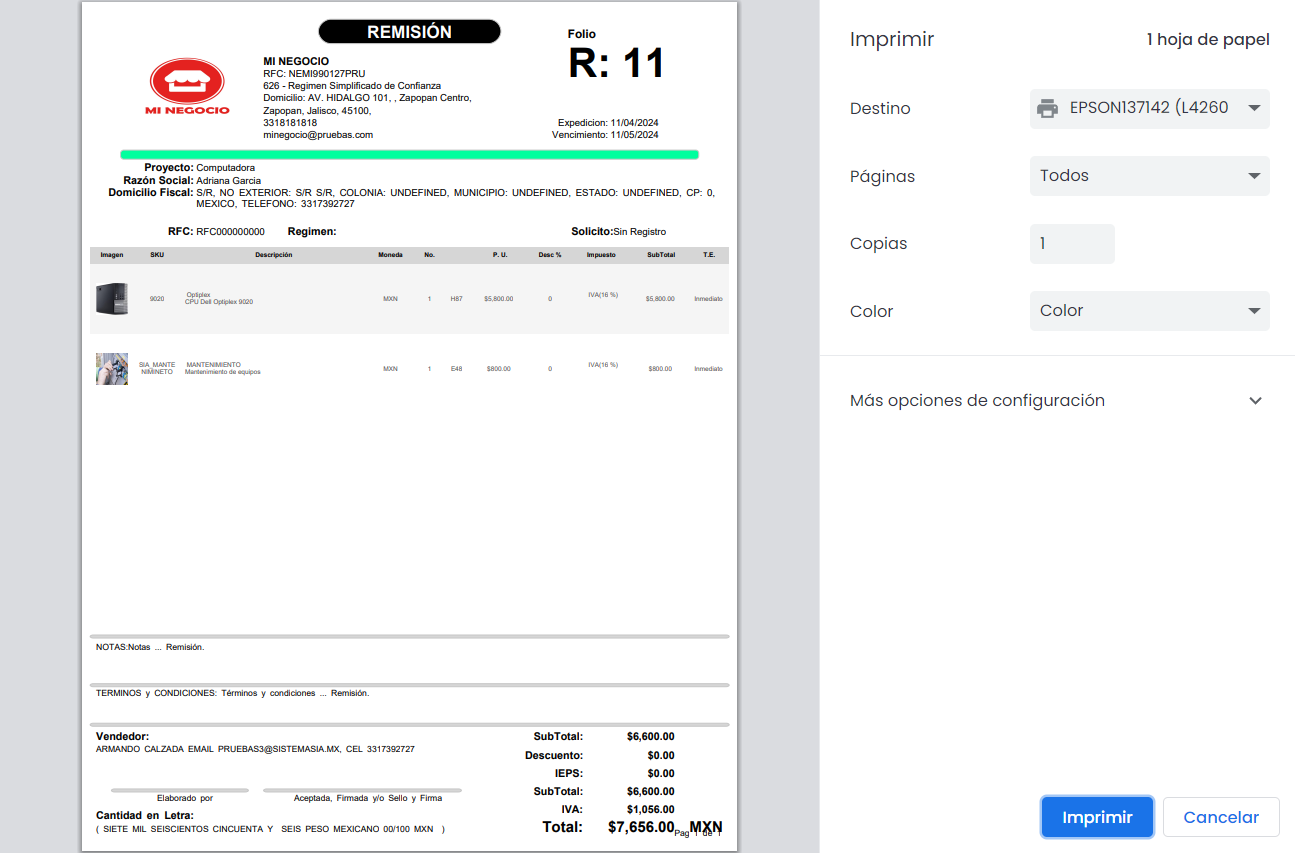Click the '1 hoja de papel' page count
1295x853 pixels.
coord(1207,40)
